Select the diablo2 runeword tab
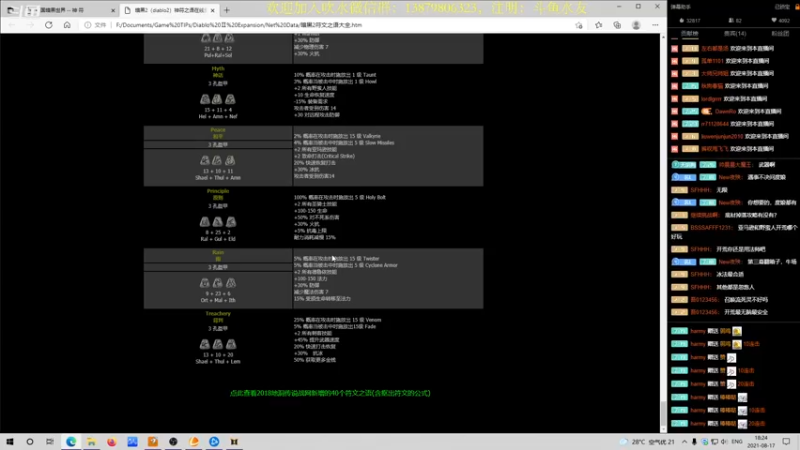This screenshot has width=800, height=450. point(169,10)
